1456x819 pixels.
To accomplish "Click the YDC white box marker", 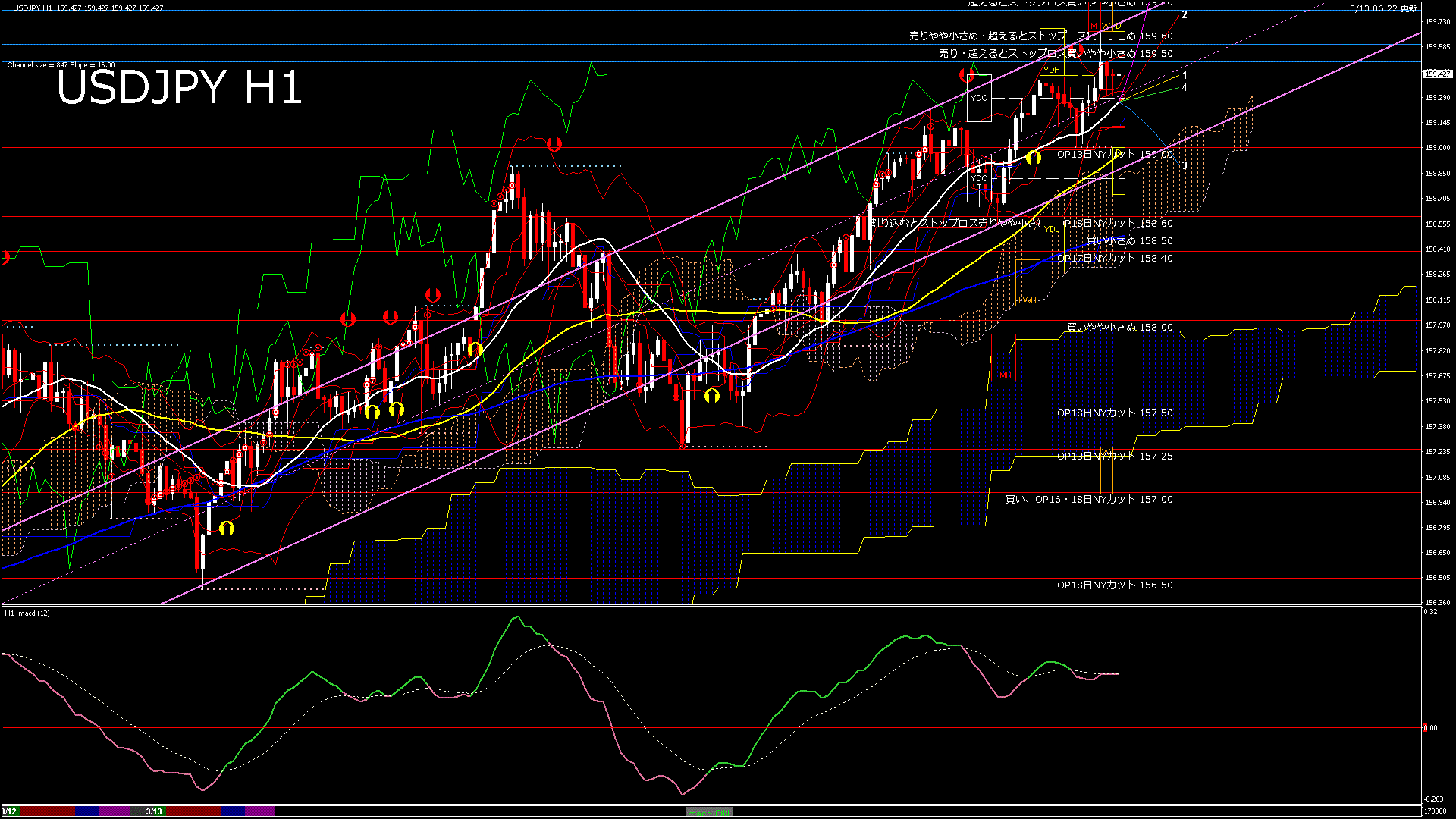I will (x=979, y=98).
